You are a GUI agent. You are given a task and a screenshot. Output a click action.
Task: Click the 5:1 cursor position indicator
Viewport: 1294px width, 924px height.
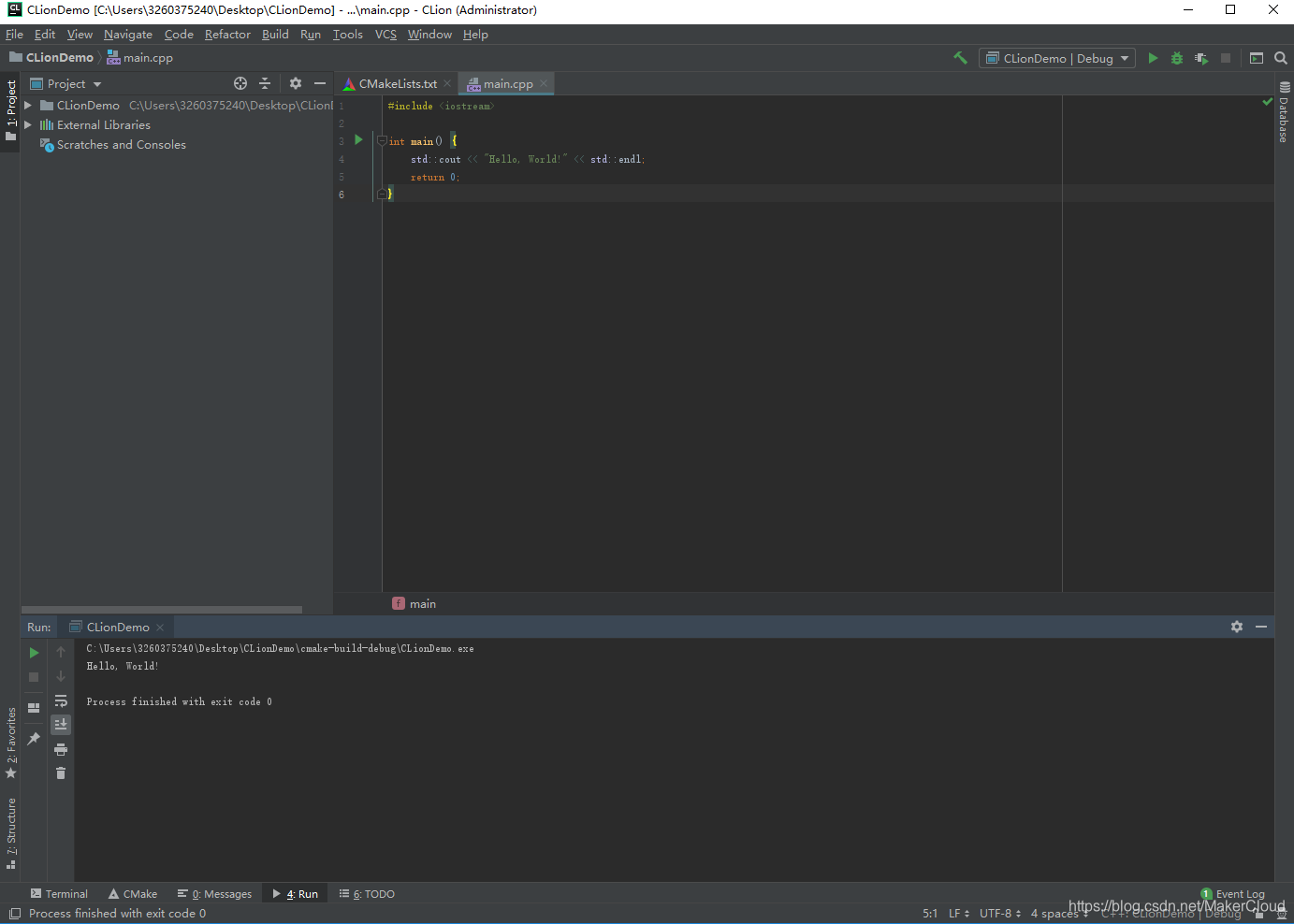pos(930,914)
